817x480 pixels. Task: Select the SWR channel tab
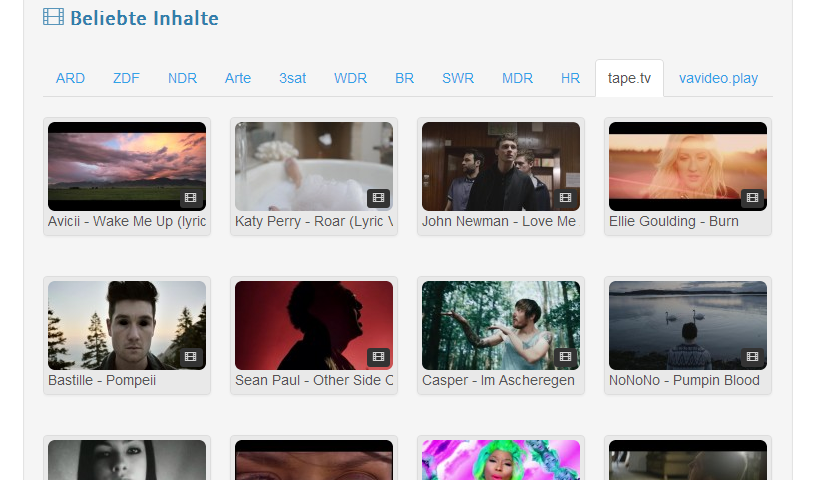pos(458,78)
